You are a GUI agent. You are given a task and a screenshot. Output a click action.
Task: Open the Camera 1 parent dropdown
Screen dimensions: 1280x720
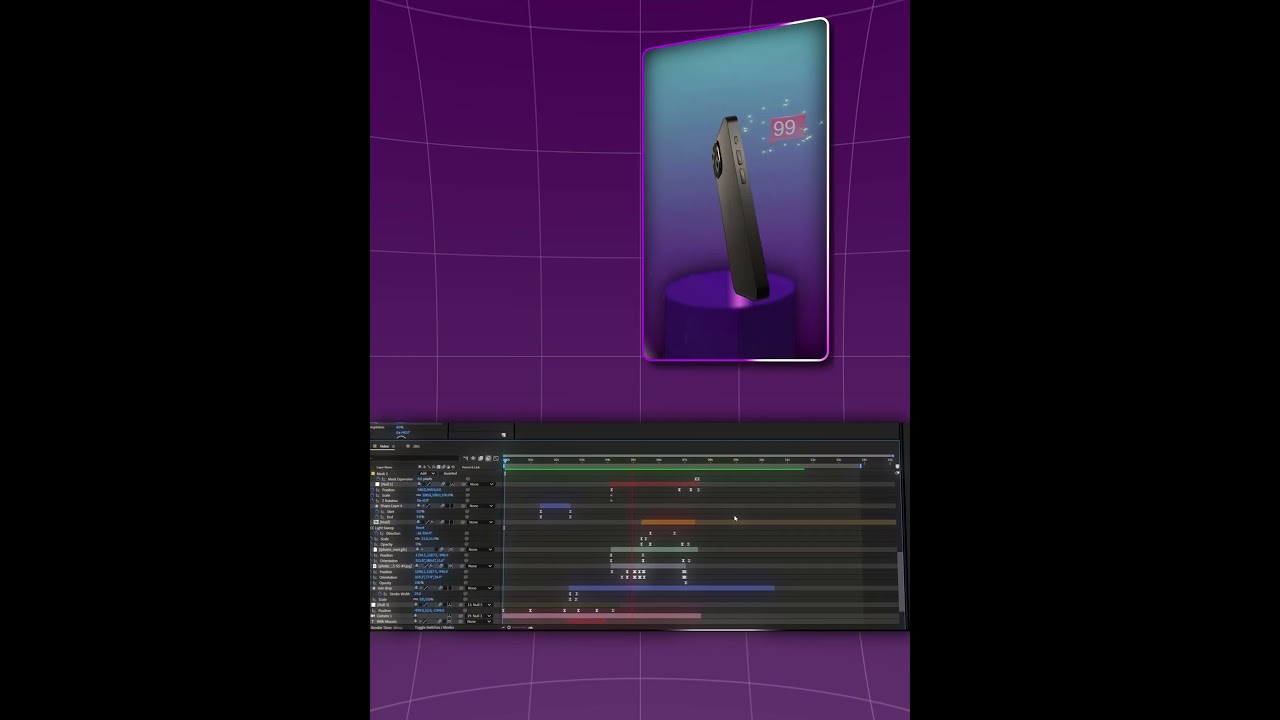coord(479,616)
